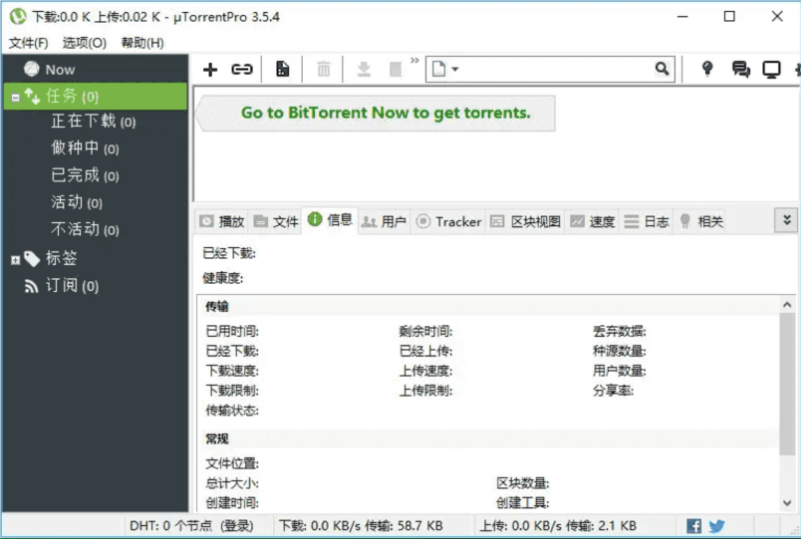Click the Add Torrent plus icon

(210, 69)
